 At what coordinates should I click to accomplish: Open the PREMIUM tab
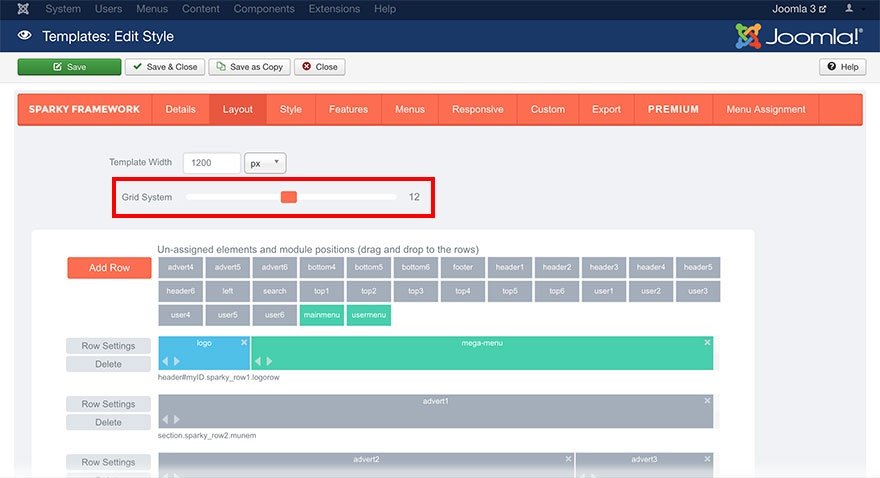(x=673, y=109)
